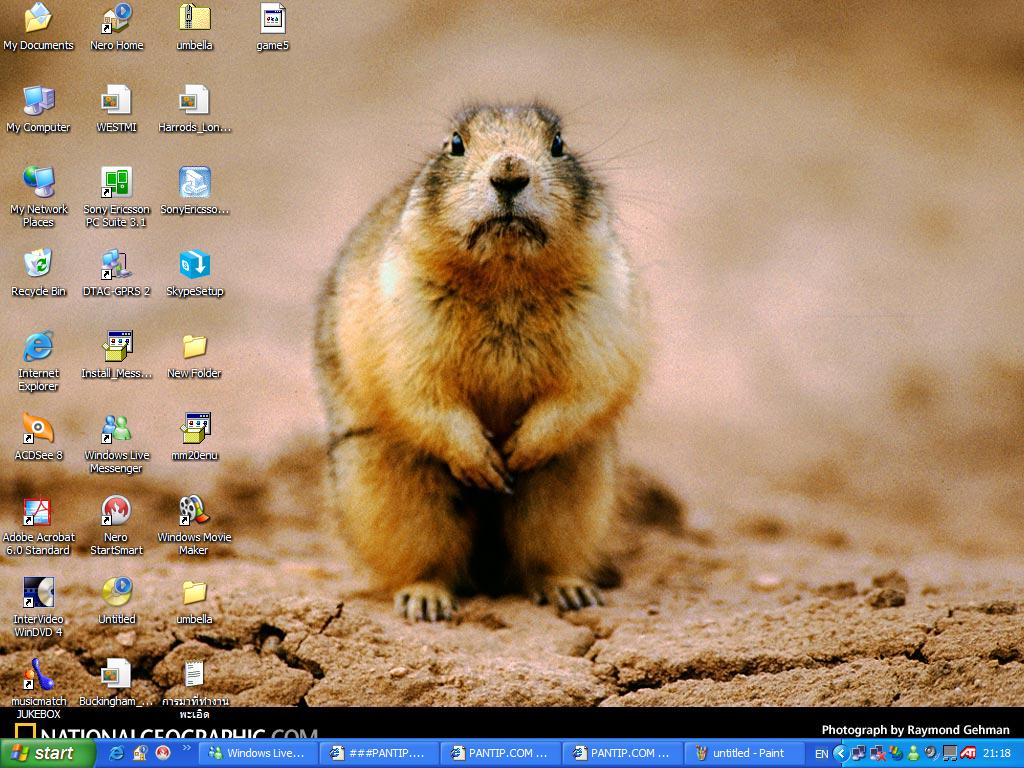Select Adobe Acrobat 6.0 Standard shortcut

(x=39, y=526)
